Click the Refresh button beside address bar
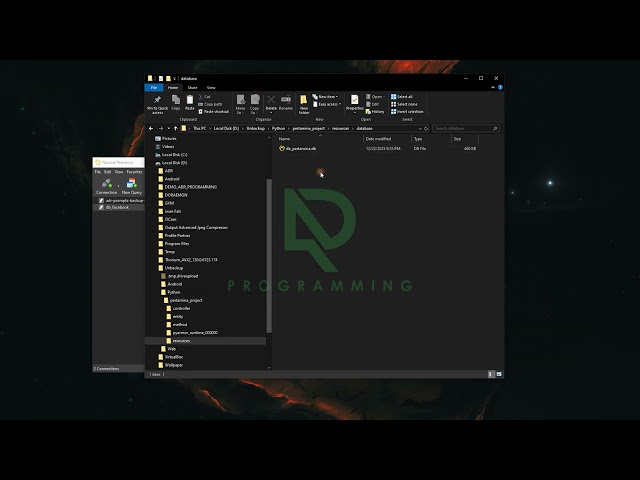The image size is (640, 480). [426, 129]
